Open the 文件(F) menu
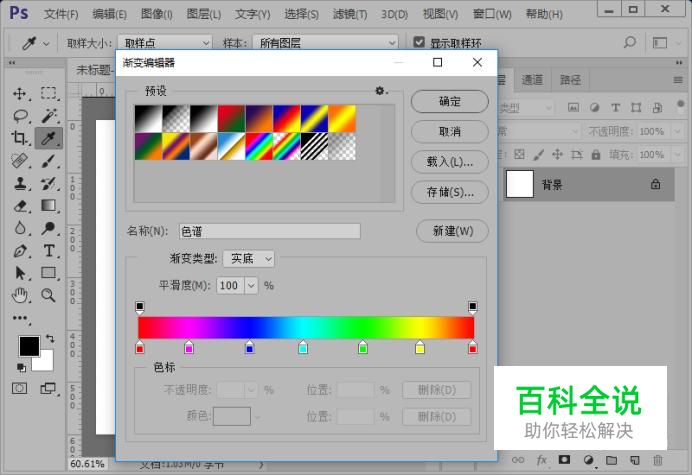This screenshot has height=475, width=692. tap(61, 14)
